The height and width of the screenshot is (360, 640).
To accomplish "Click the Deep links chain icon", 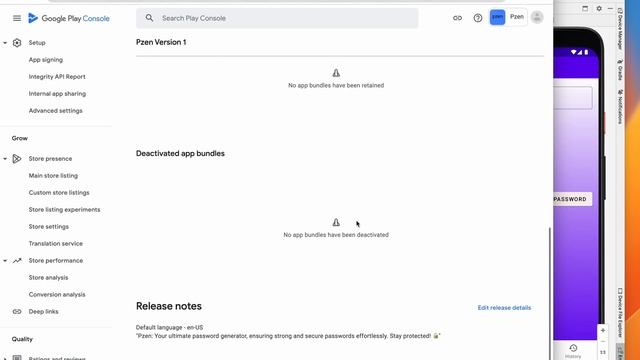I will 17,311.
